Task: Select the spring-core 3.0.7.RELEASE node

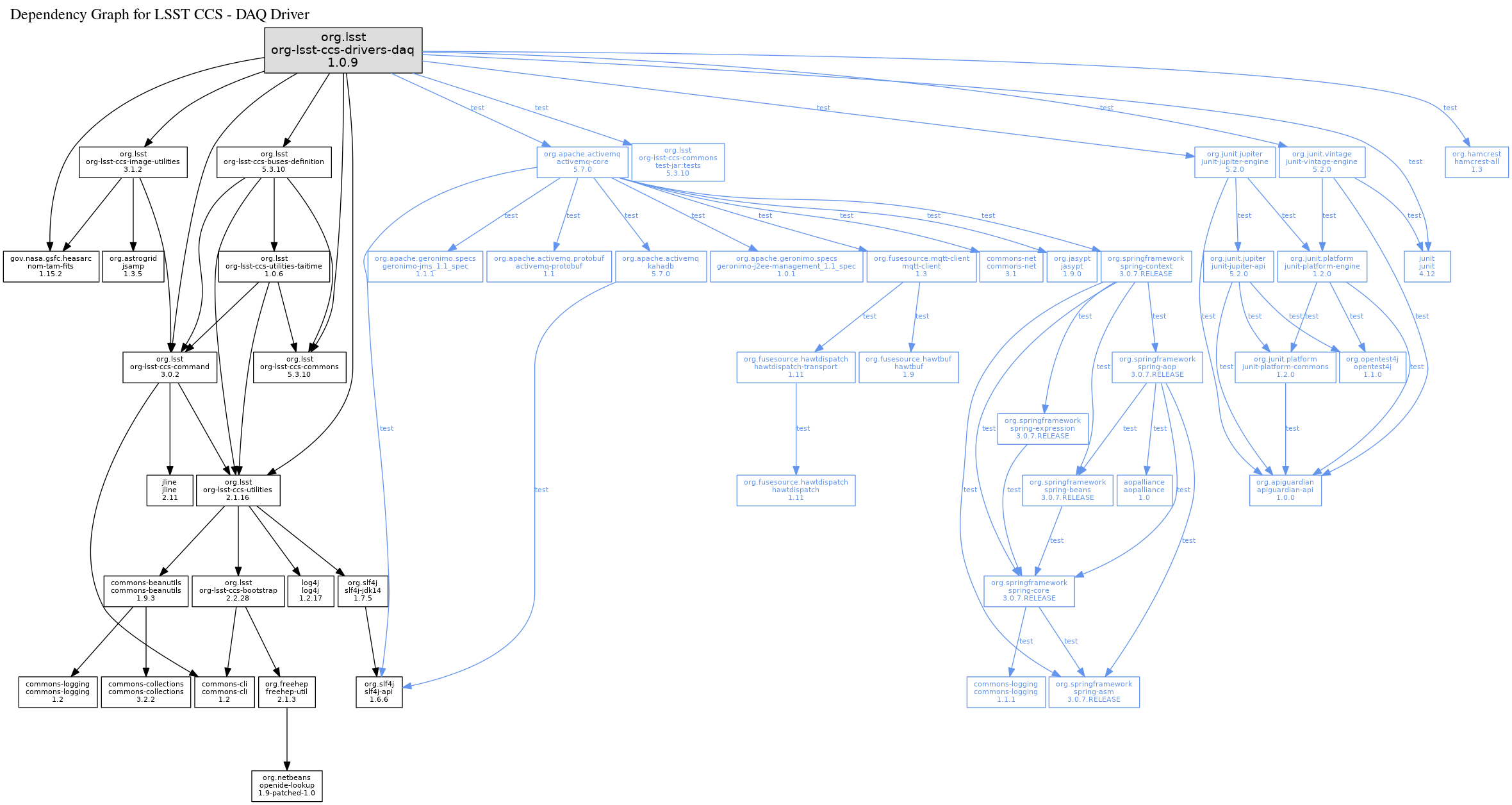Action: 1029,591
